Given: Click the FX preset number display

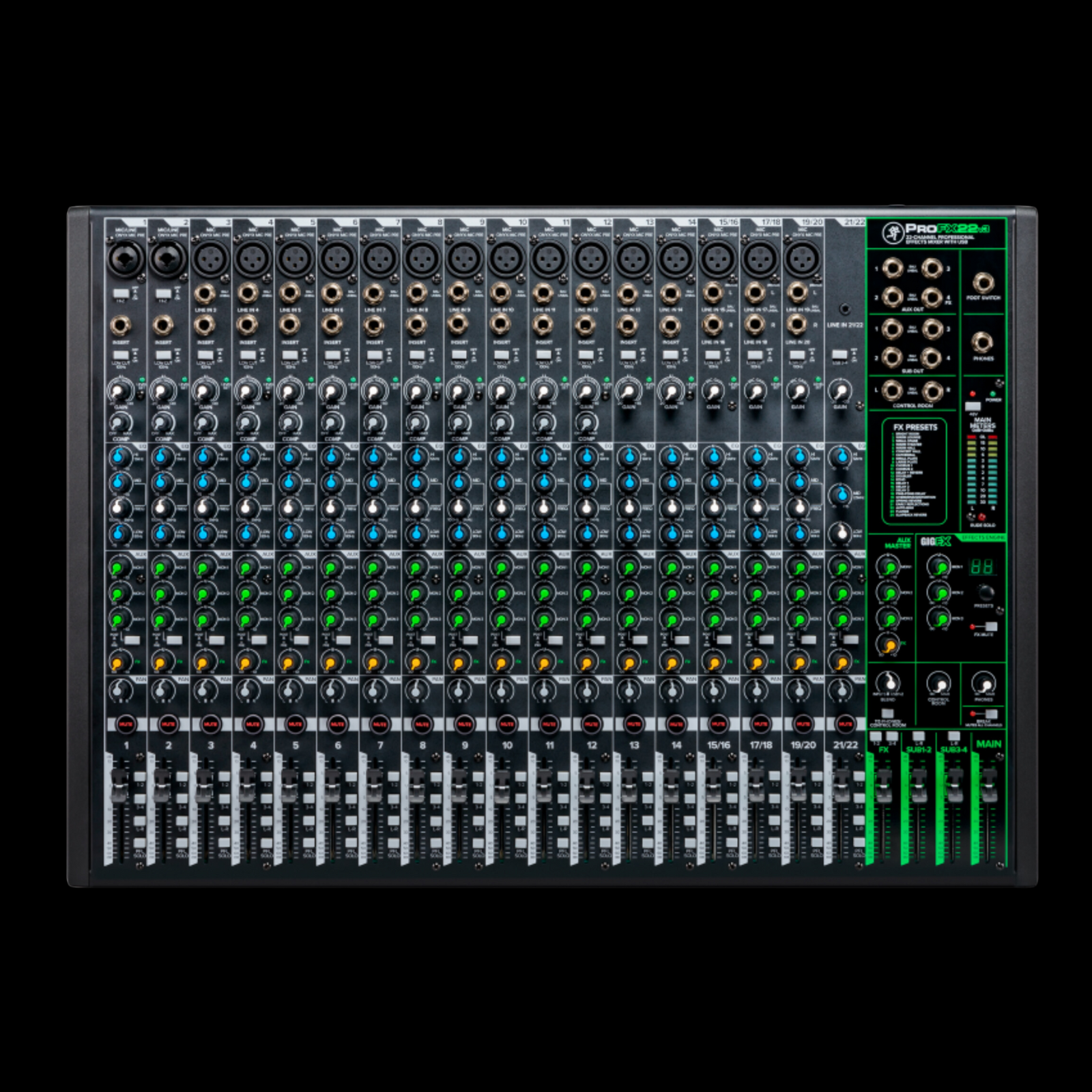Looking at the screenshot, I should click(983, 567).
